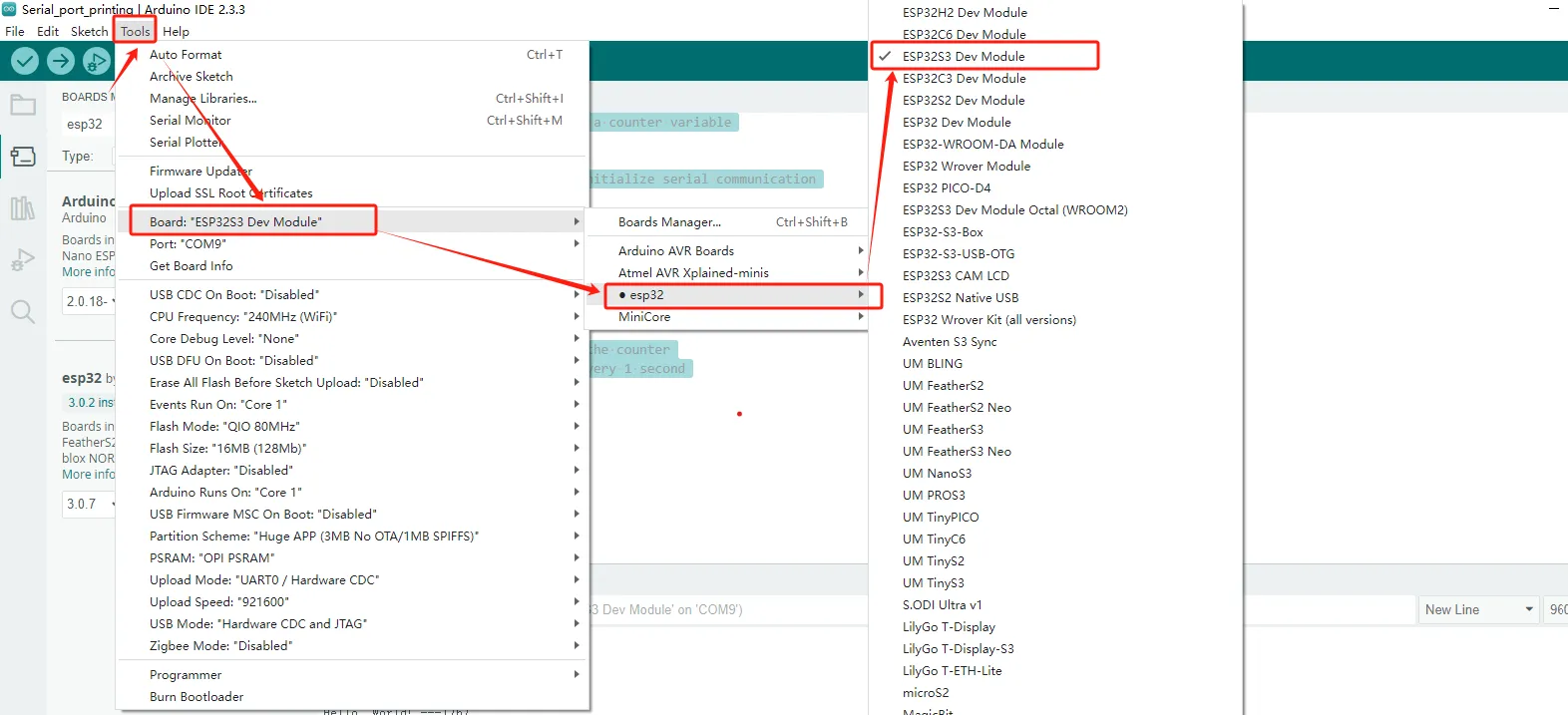
Task: Open Manage Libraries menu entry
Action: coord(353,99)
